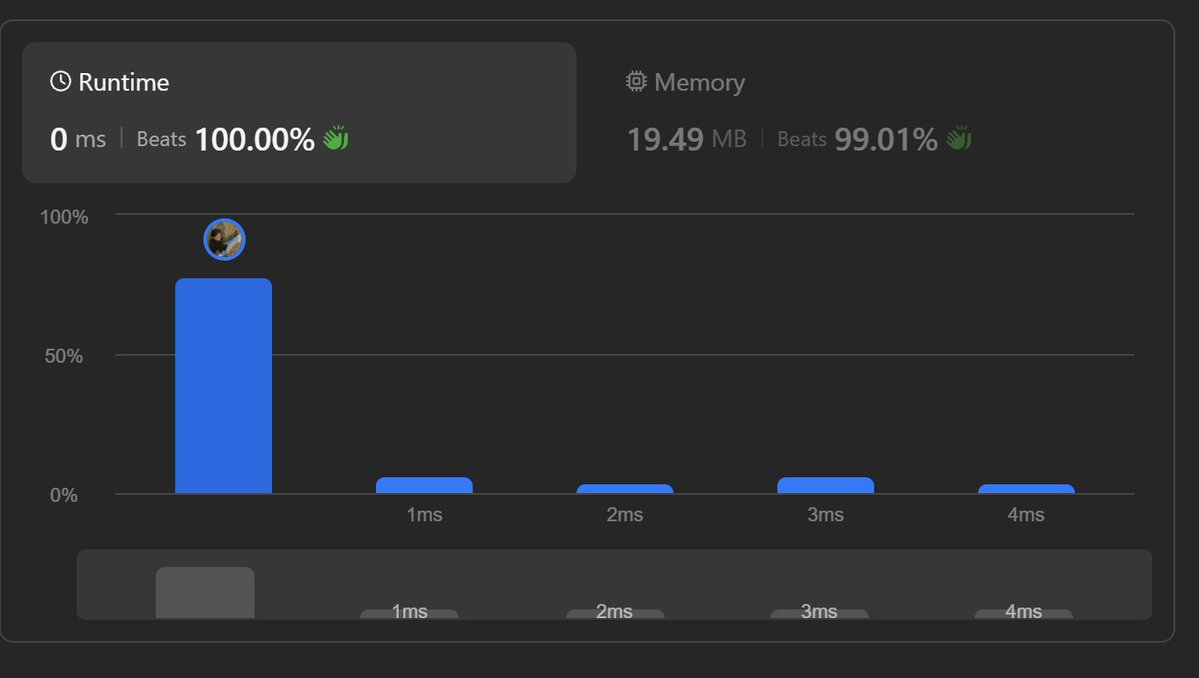Select the blue bar above 4ms
1199x678 pixels.
coord(1026,489)
